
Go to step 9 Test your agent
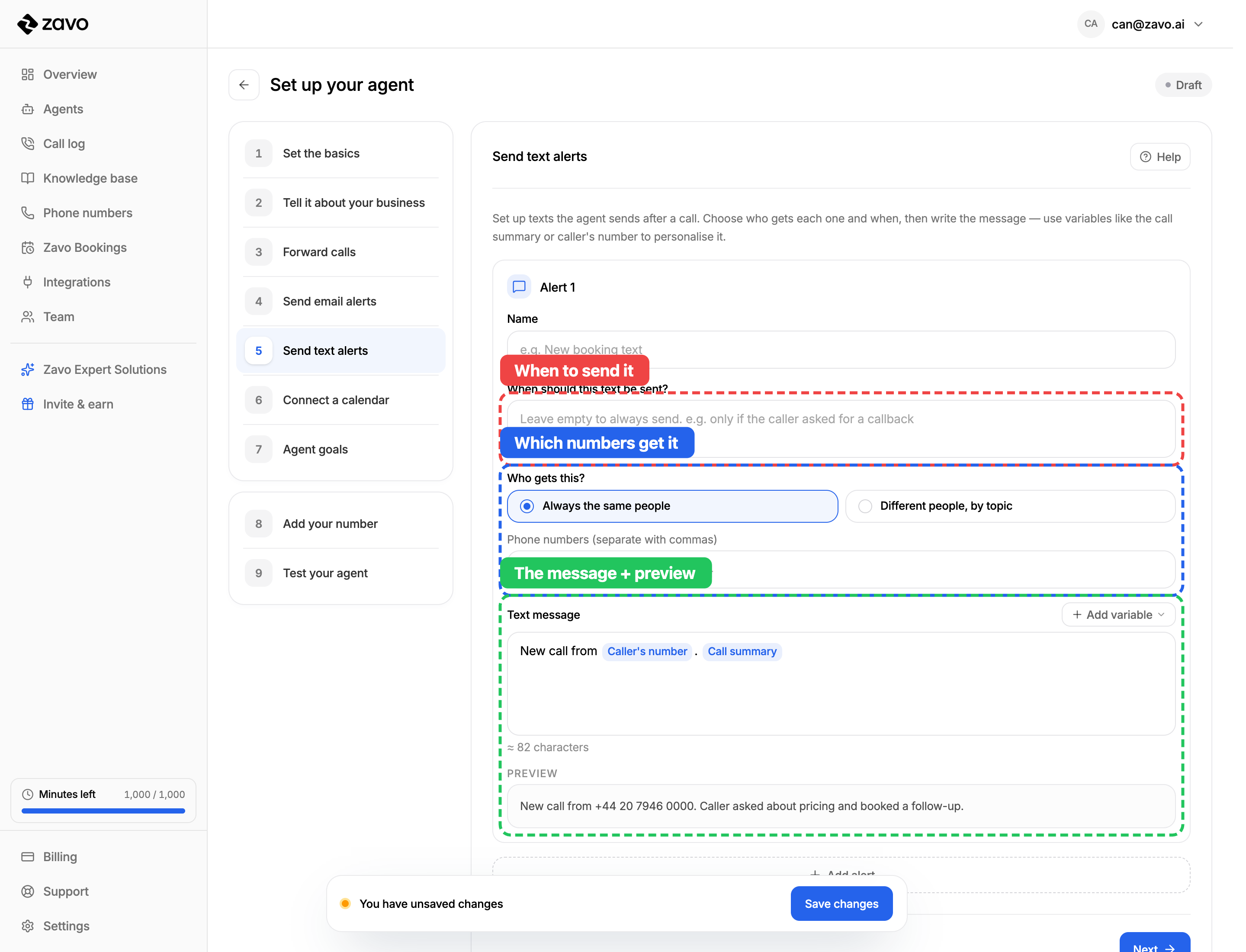pos(340,573)
